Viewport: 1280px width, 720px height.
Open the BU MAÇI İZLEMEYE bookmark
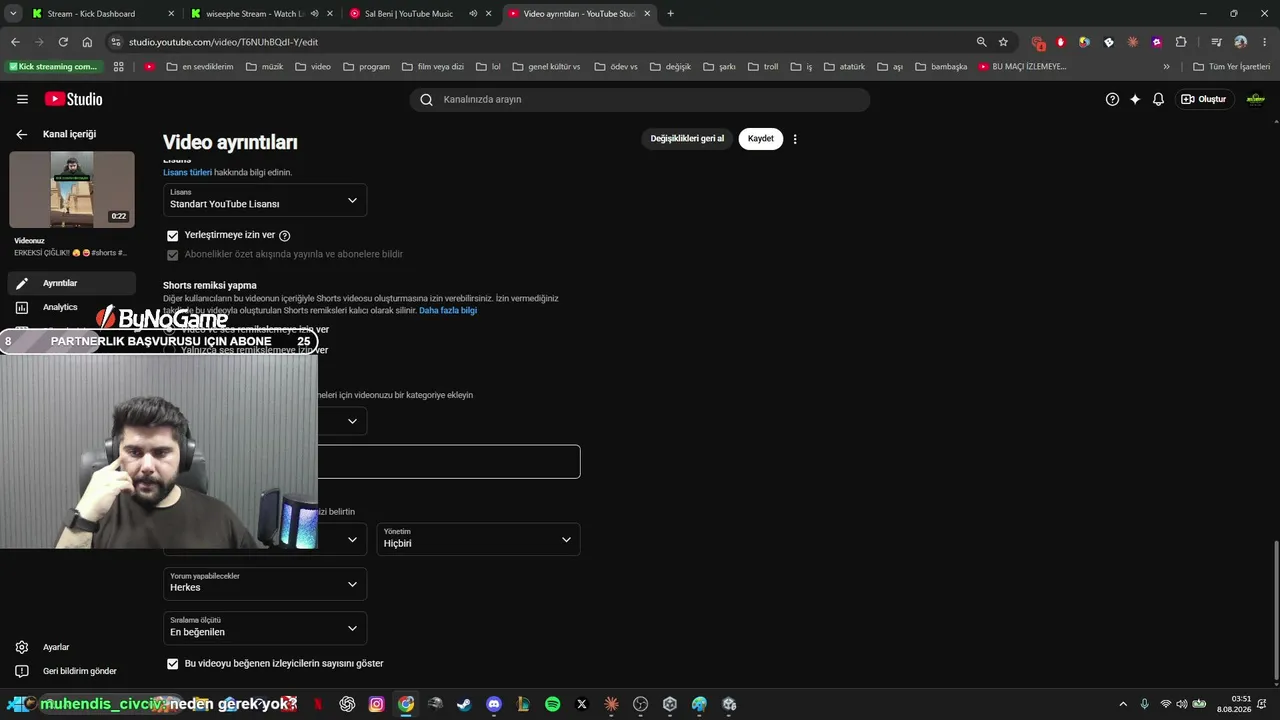point(1022,67)
